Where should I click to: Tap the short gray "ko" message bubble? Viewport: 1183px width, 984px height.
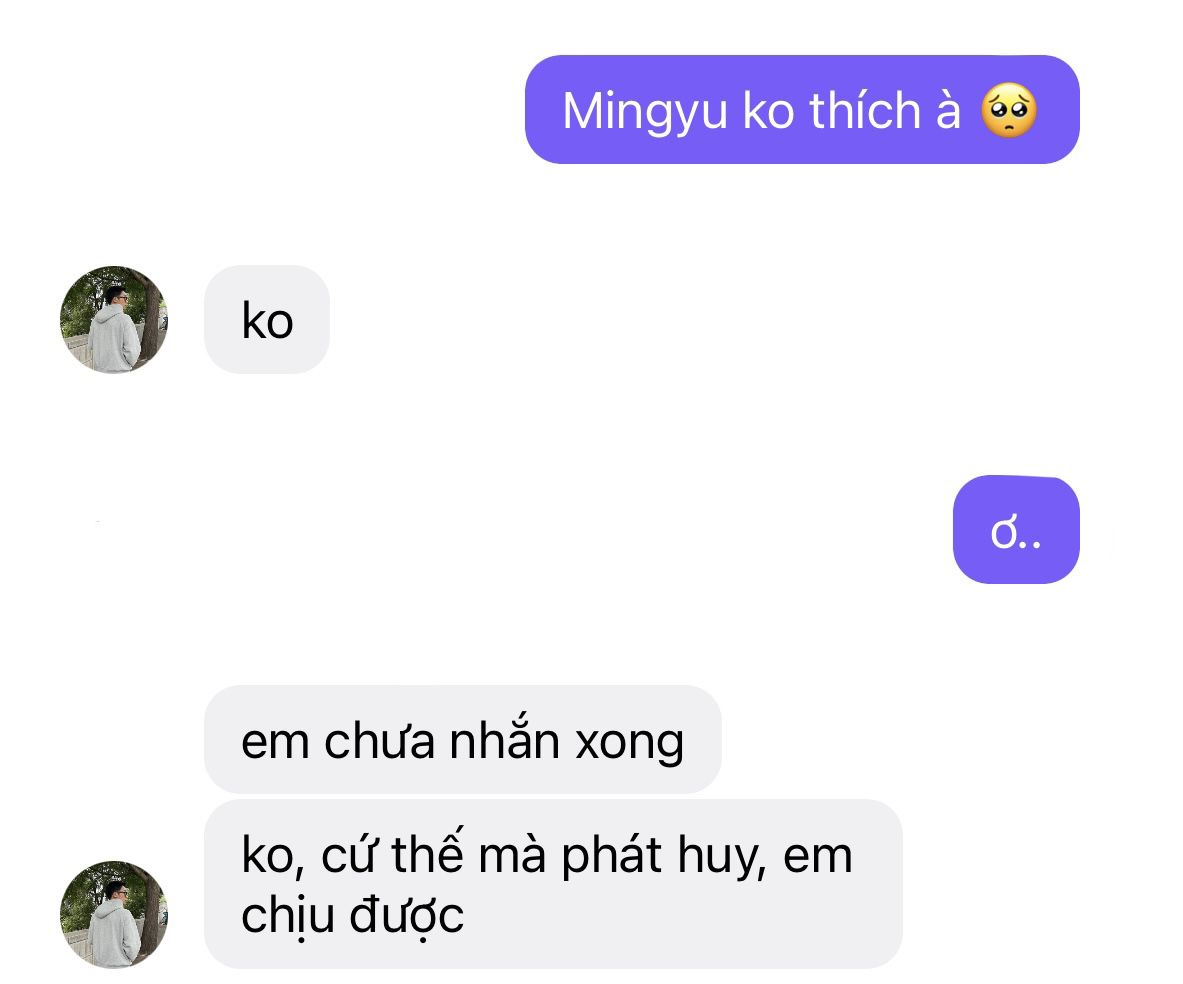pos(266,319)
